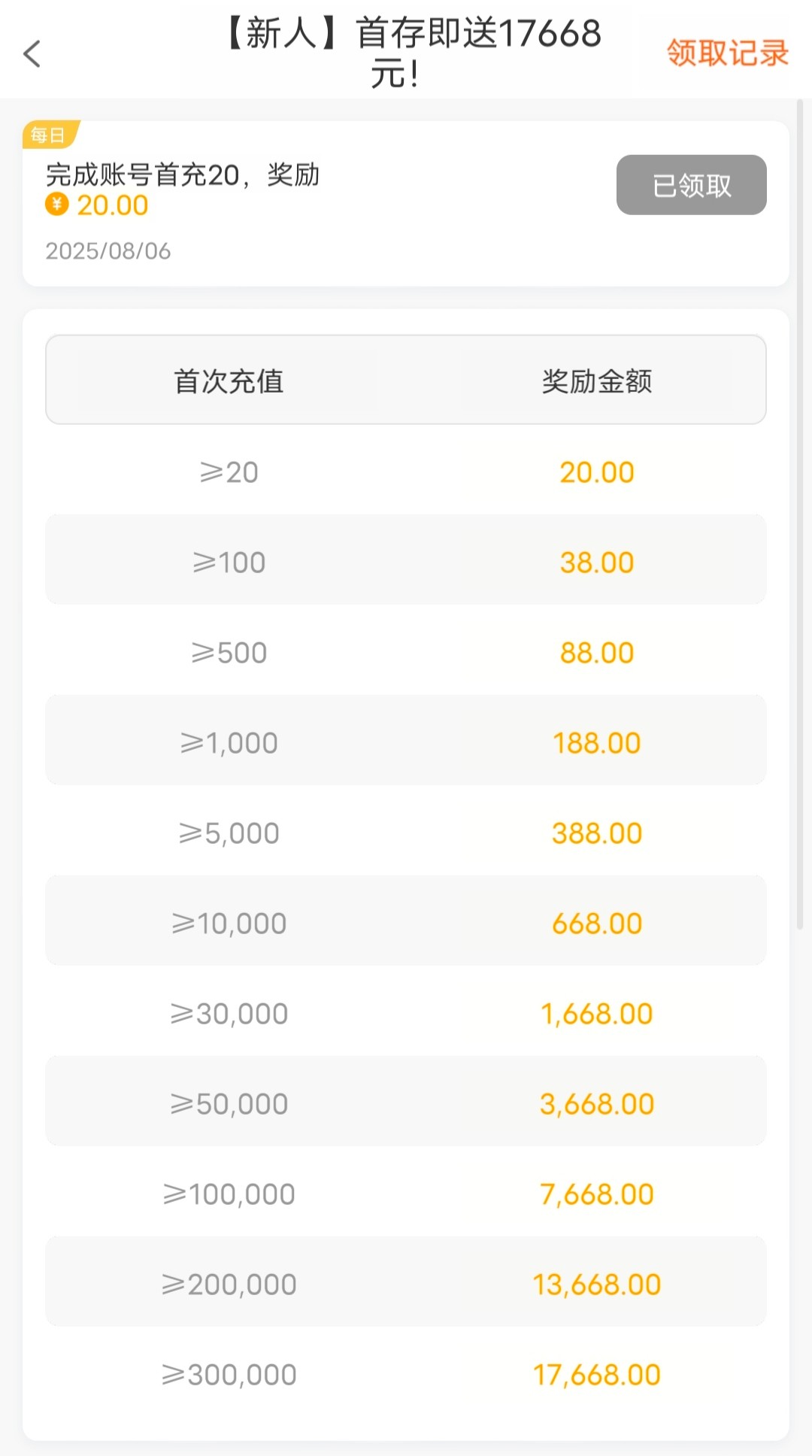Select the ≥1,000 deposit tier
Image resolution: width=812 pixels, height=1456 pixels.
coord(229,743)
